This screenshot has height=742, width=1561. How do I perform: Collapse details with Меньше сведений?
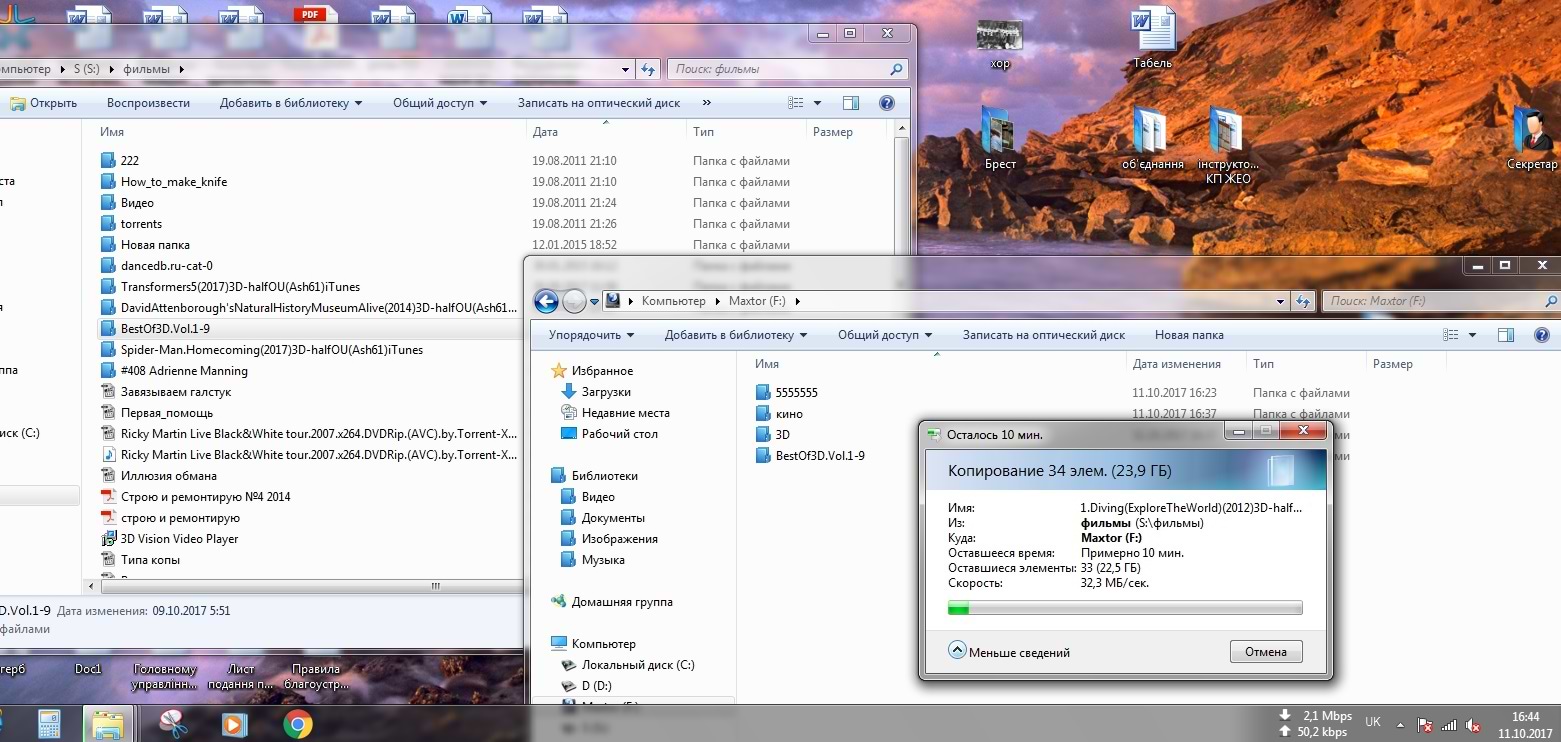click(1010, 652)
